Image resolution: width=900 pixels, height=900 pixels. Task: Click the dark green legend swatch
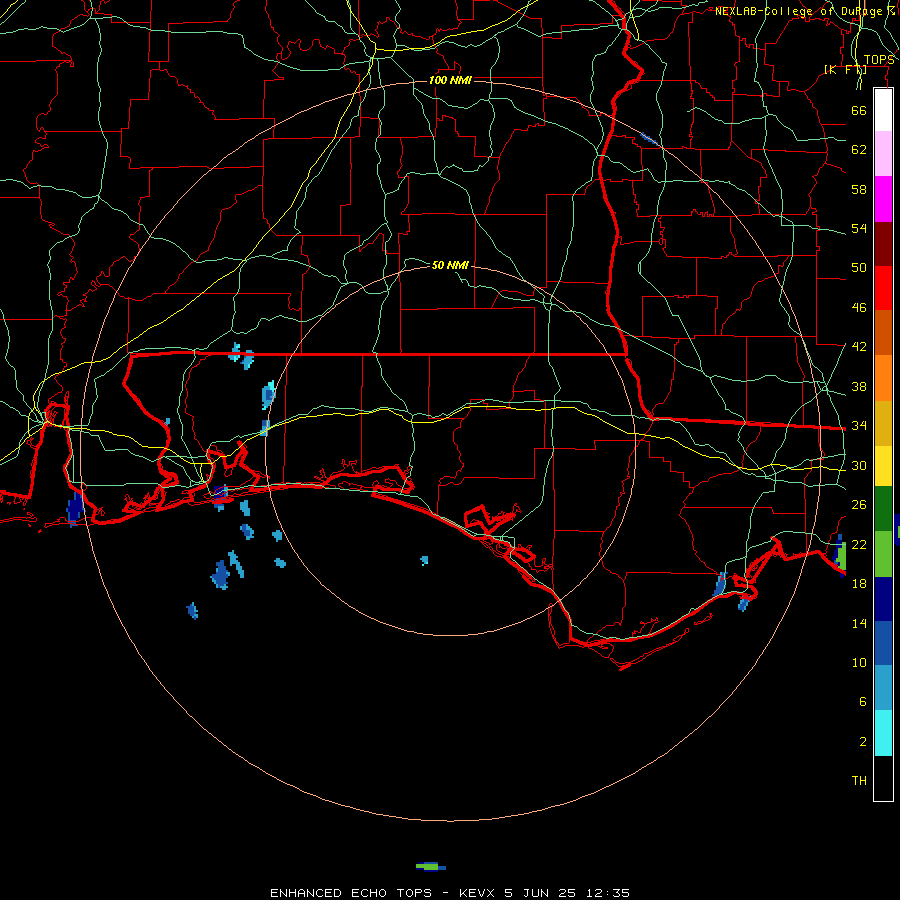[883, 509]
